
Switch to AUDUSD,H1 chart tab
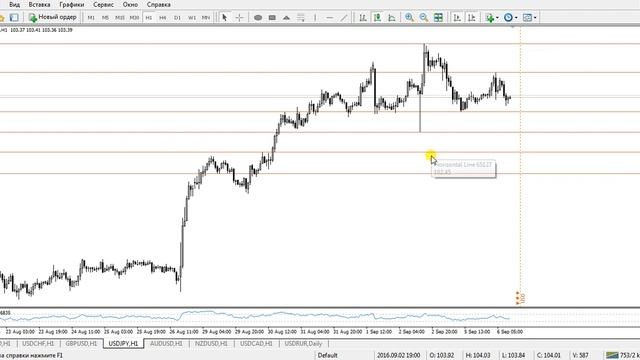167,344
